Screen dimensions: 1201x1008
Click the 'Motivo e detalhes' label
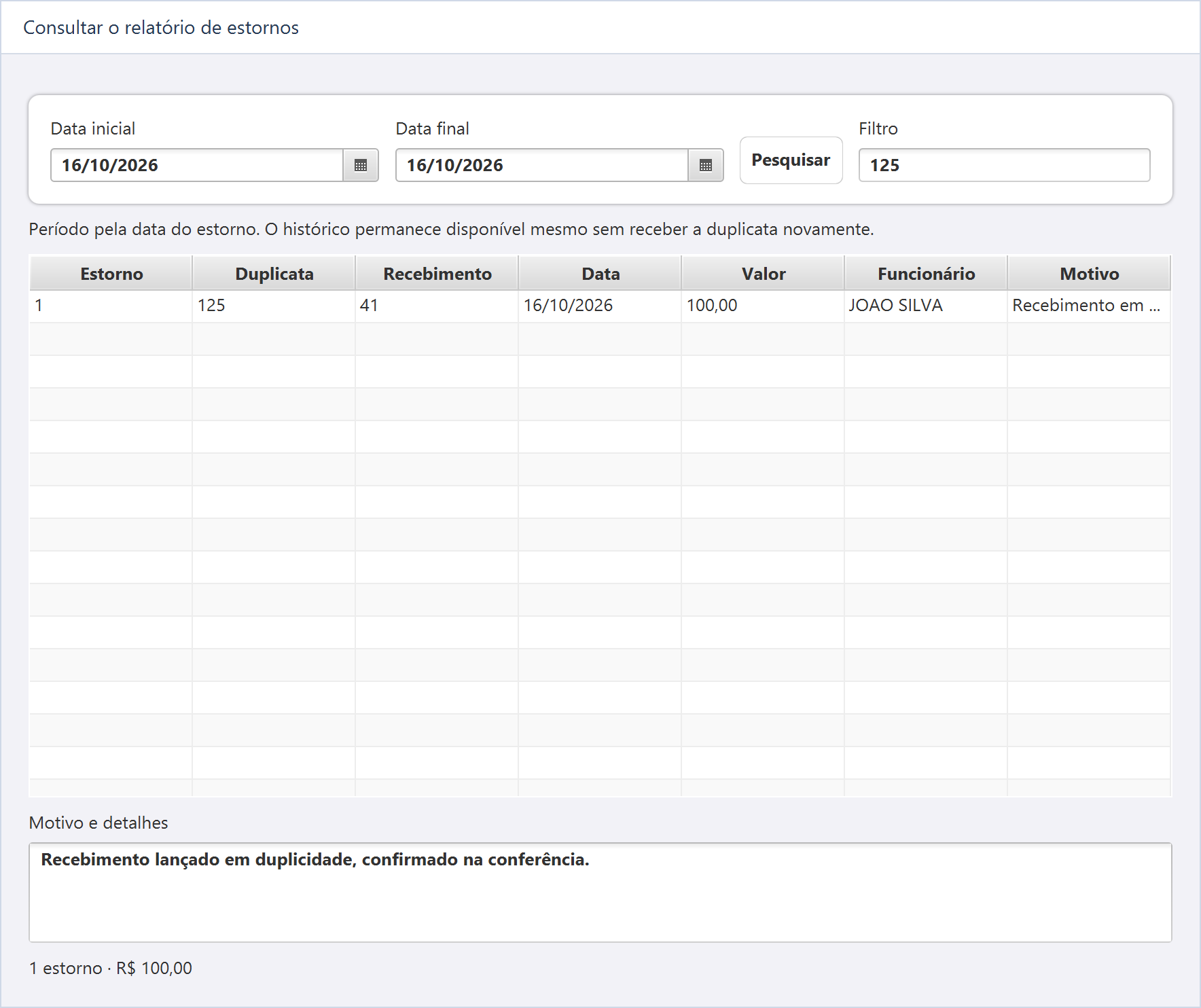click(x=98, y=823)
